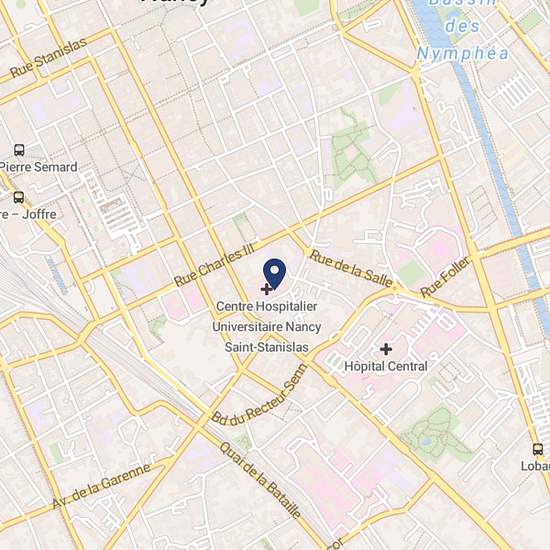Click the Av. de la Garenne label
The image size is (550, 550).
pos(102,485)
